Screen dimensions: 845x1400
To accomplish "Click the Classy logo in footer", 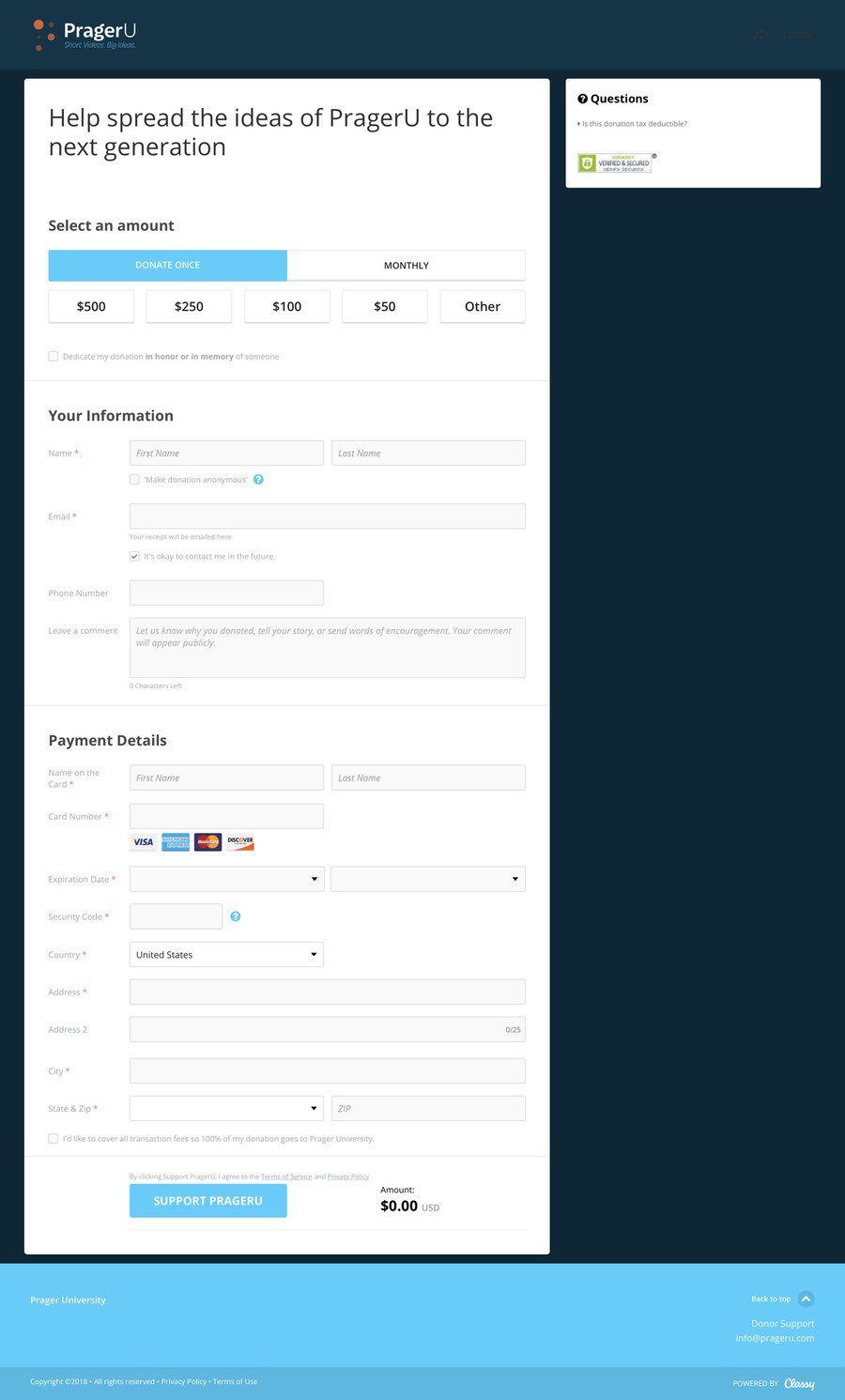I will pyautogui.click(x=799, y=1383).
